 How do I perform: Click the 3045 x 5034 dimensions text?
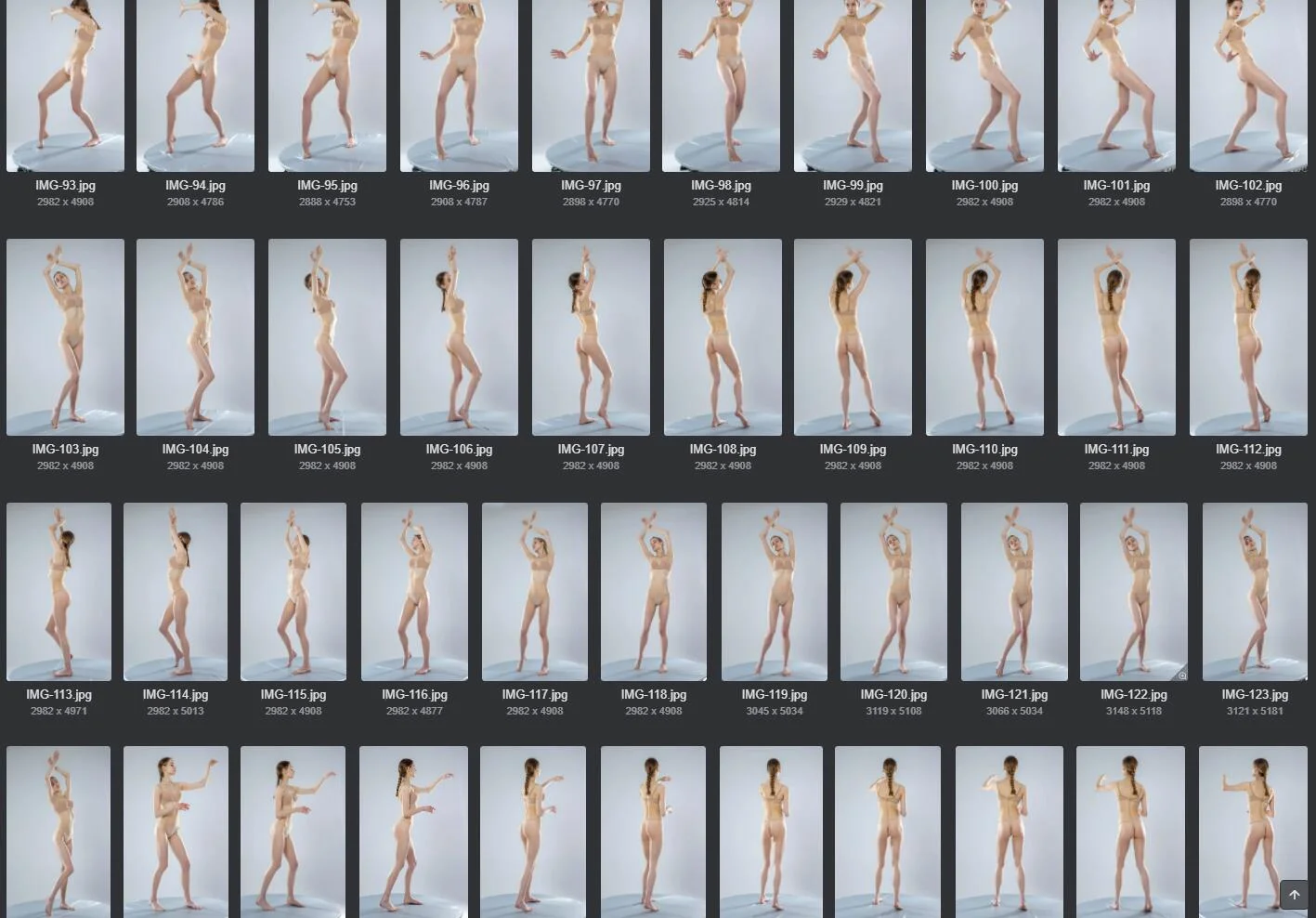775,711
